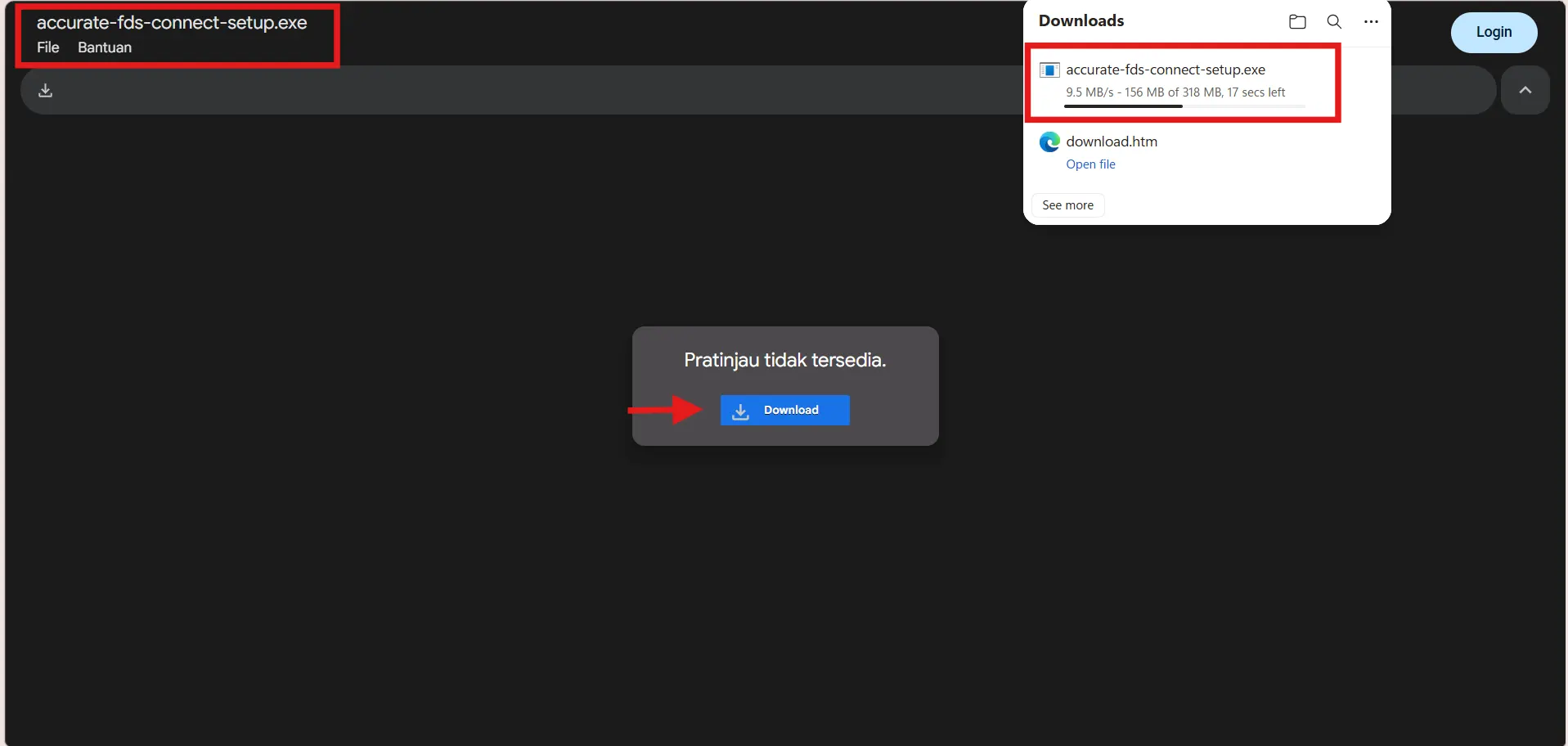Click the search downloads magnifier icon
This screenshot has width=1568, height=746.
tap(1334, 21)
